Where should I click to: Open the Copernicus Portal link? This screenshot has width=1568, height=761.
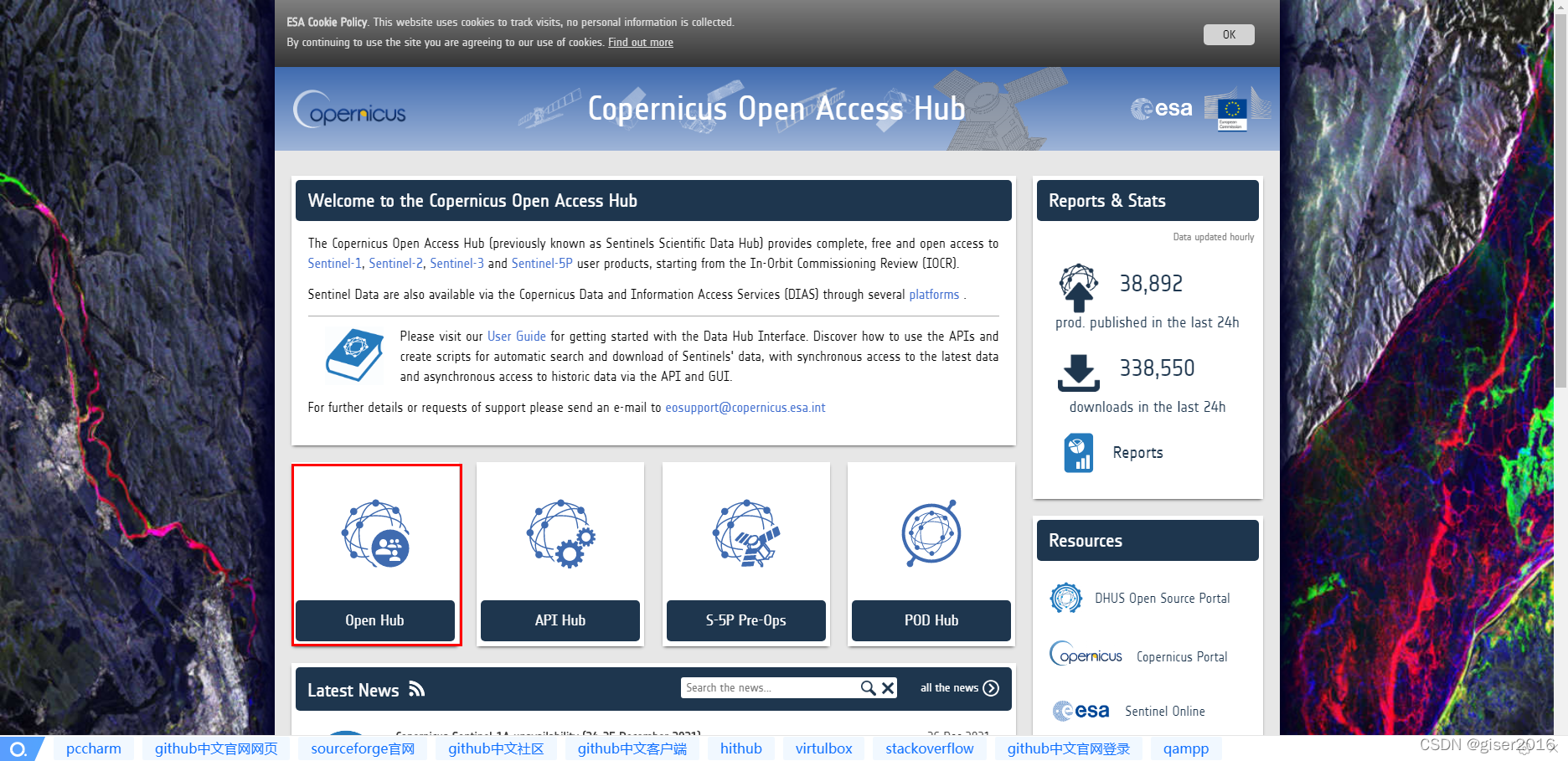click(1182, 657)
